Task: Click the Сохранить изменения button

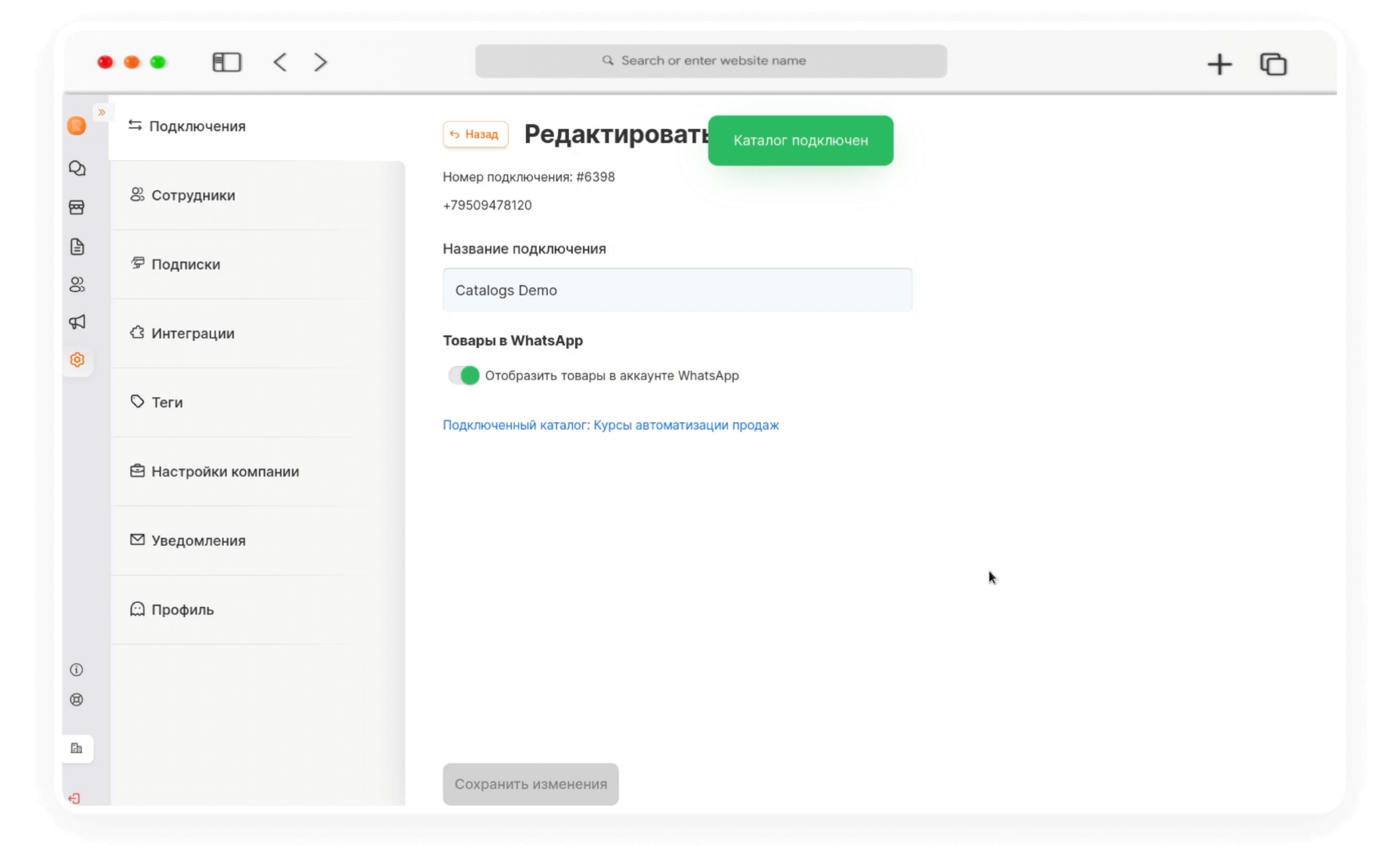Action: click(x=531, y=784)
